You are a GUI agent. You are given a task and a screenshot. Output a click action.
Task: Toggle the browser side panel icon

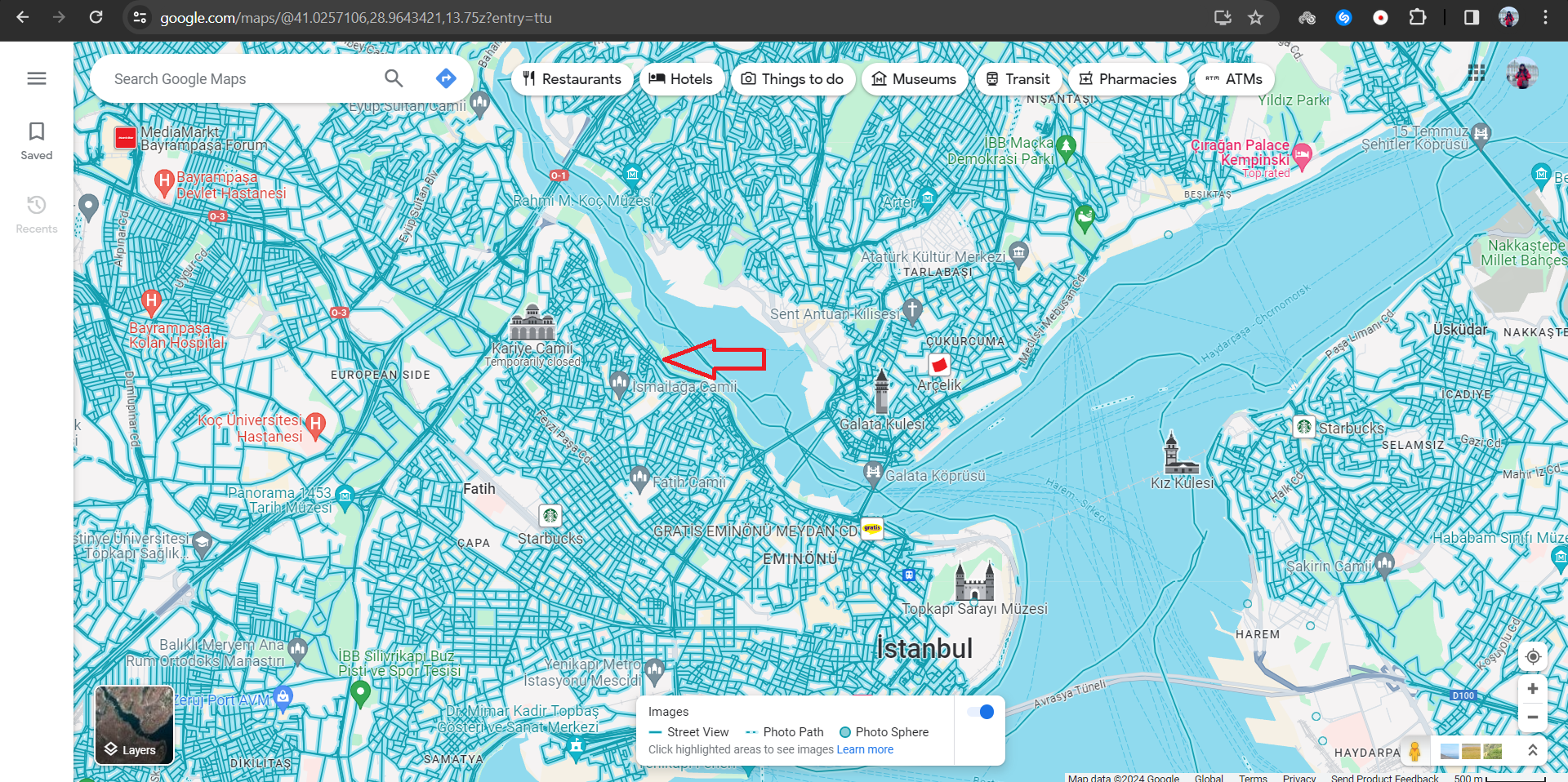(1471, 17)
